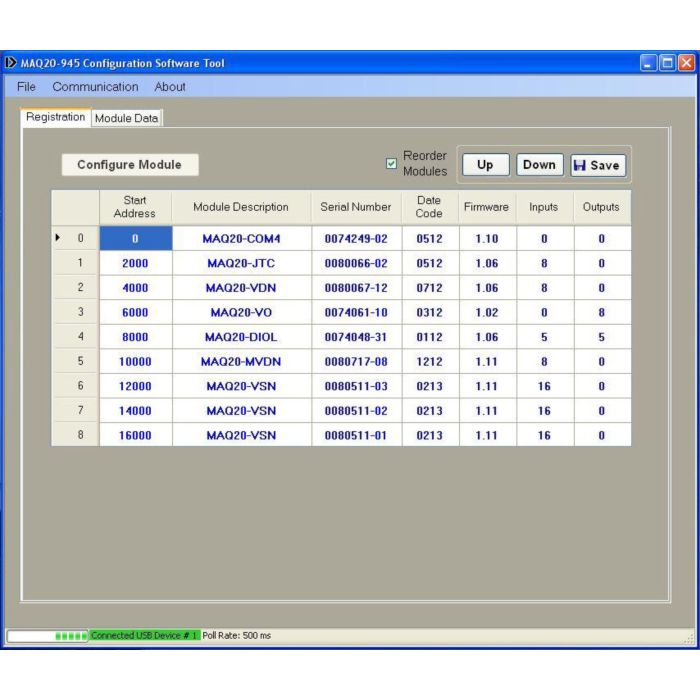Click start address 2000 cell
Screen dimensions: 700x700
136,263
